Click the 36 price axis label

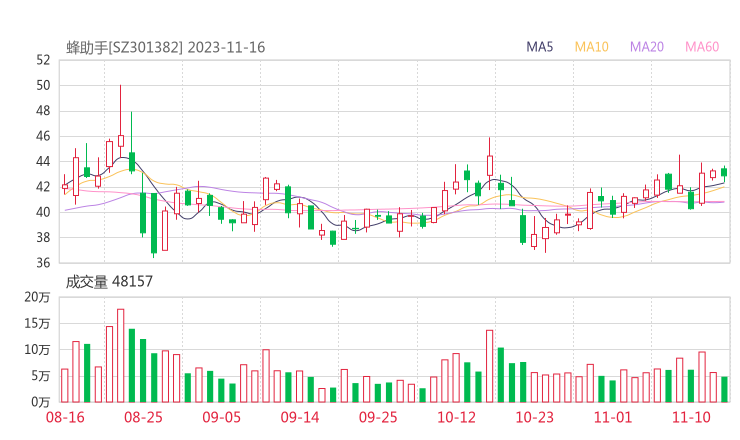tap(43, 263)
